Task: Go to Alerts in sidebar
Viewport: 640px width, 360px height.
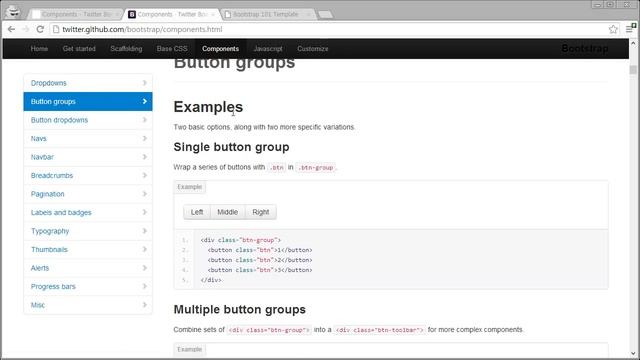Action: click(88, 268)
